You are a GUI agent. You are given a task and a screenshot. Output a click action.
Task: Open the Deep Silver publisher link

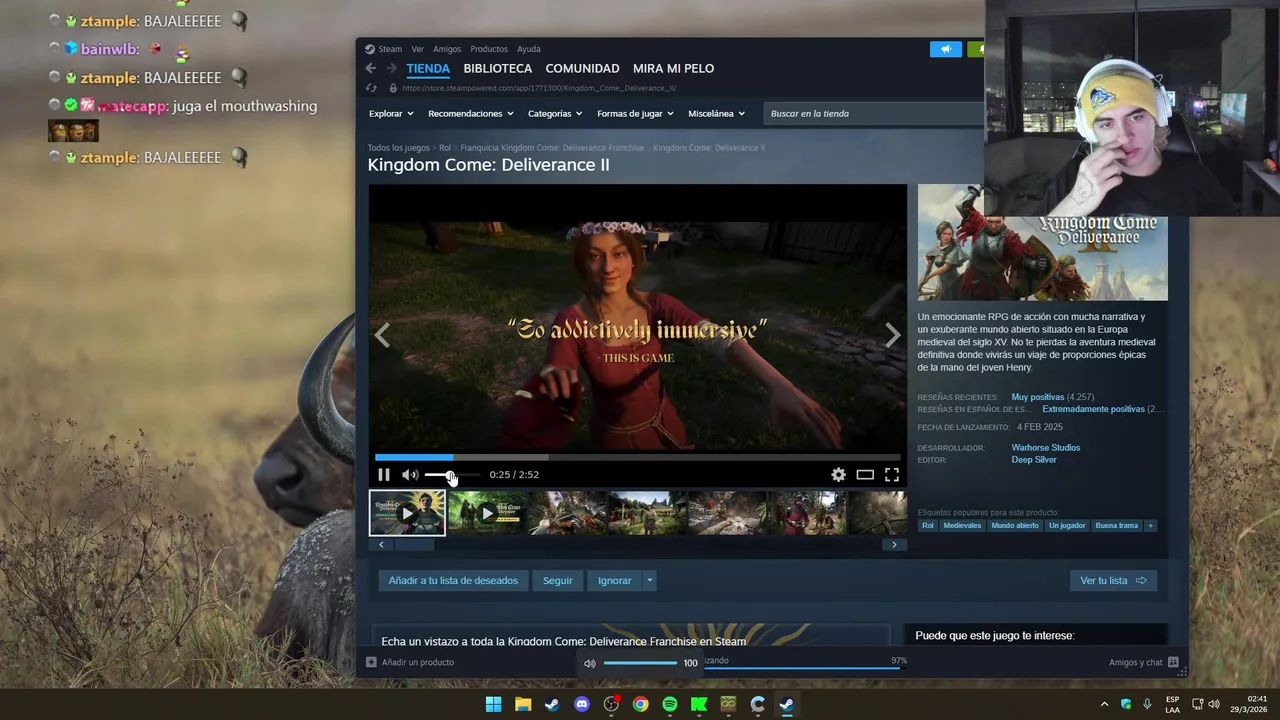point(1033,460)
